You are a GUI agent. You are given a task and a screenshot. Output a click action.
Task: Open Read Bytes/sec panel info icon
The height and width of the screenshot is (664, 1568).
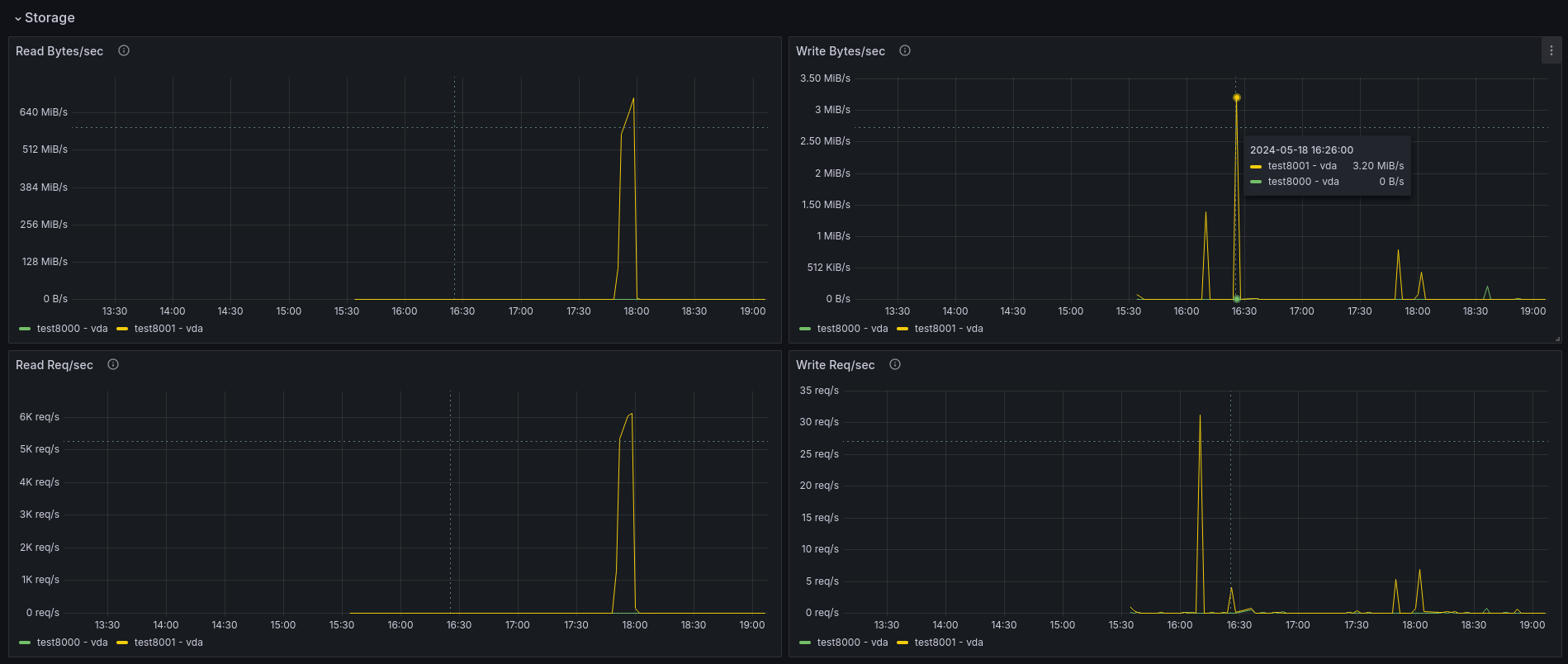tap(124, 50)
